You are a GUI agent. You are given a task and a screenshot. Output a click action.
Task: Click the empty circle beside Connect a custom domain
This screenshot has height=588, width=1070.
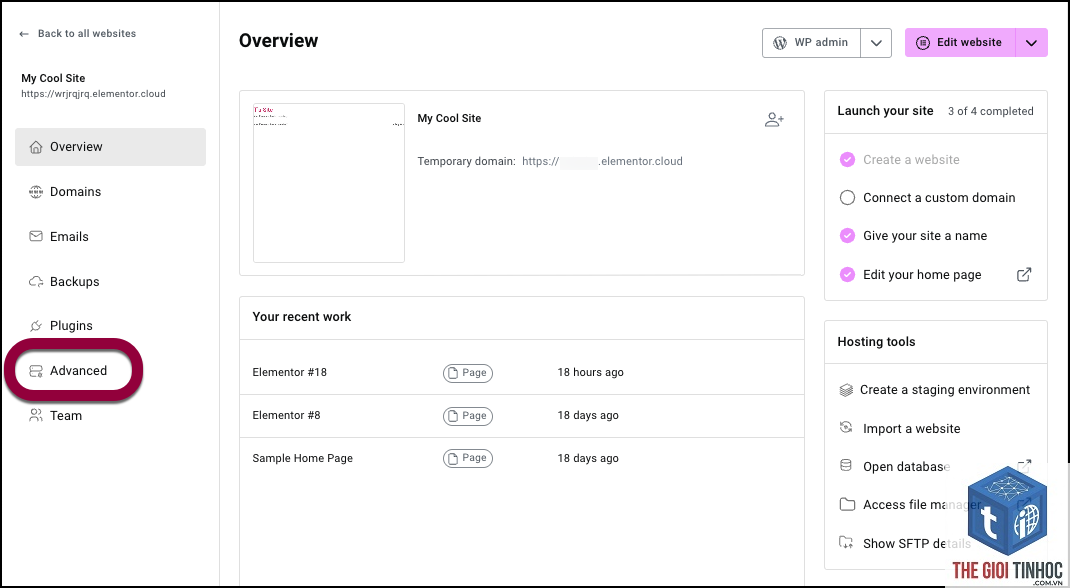847,198
